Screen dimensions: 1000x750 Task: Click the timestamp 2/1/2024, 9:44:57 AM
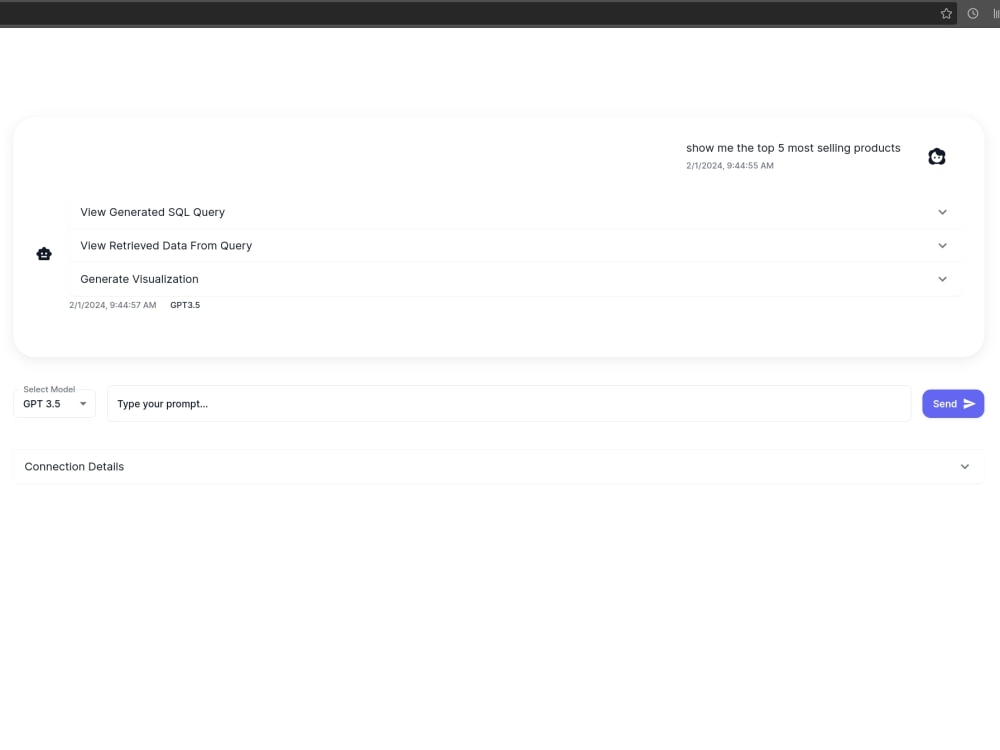[x=112, y=305]
